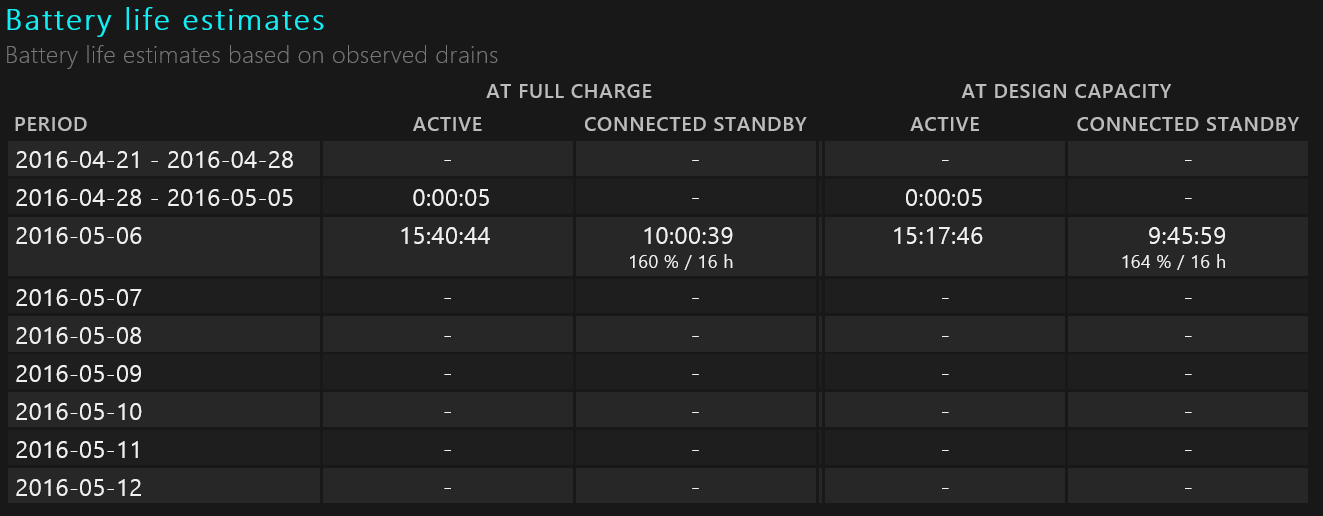Select the 2016-05-12 period row
Image resolution: width=1323 pixels, height=516 pixels.
pyautogui.click(x=658, y=488)
